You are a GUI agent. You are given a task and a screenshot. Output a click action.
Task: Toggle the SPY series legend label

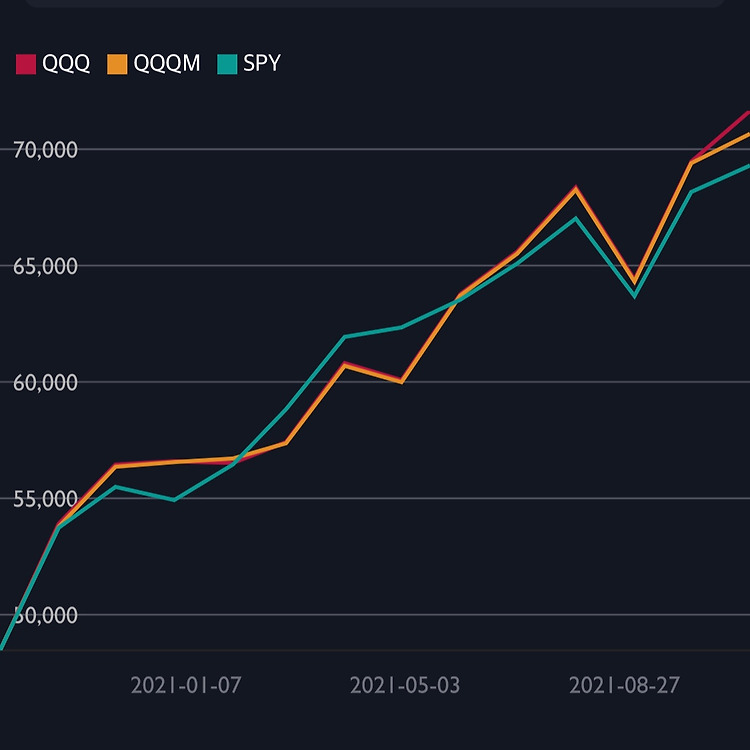(x=262, y=63)
